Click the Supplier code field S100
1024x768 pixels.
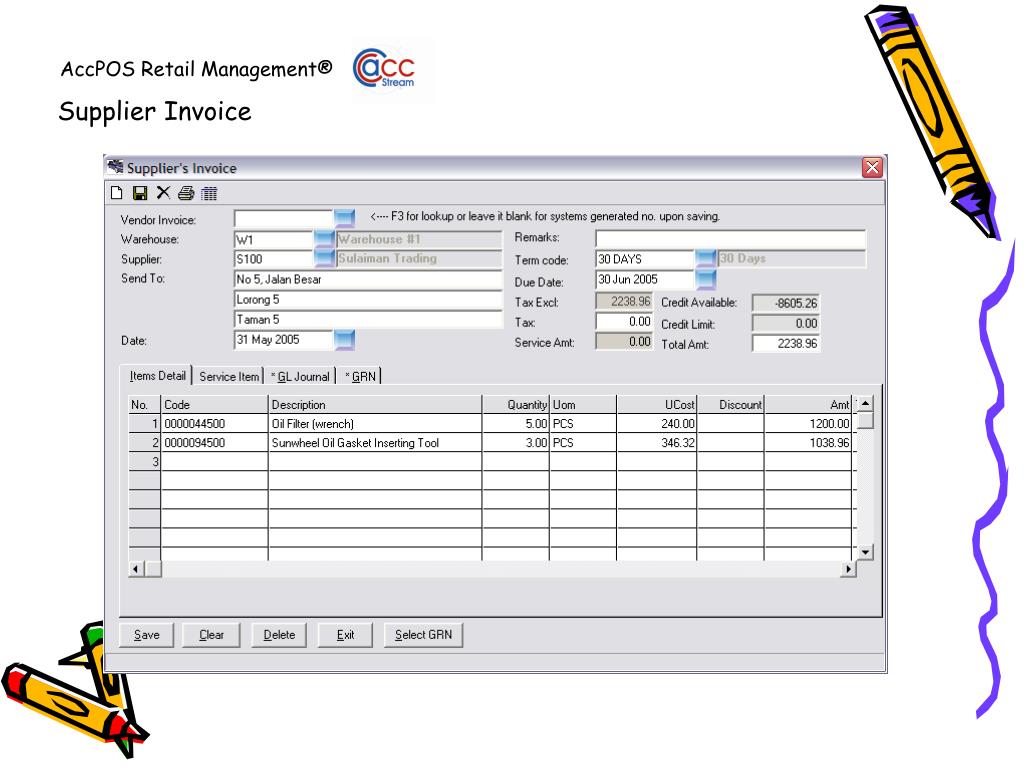click(x=274, y=259)
